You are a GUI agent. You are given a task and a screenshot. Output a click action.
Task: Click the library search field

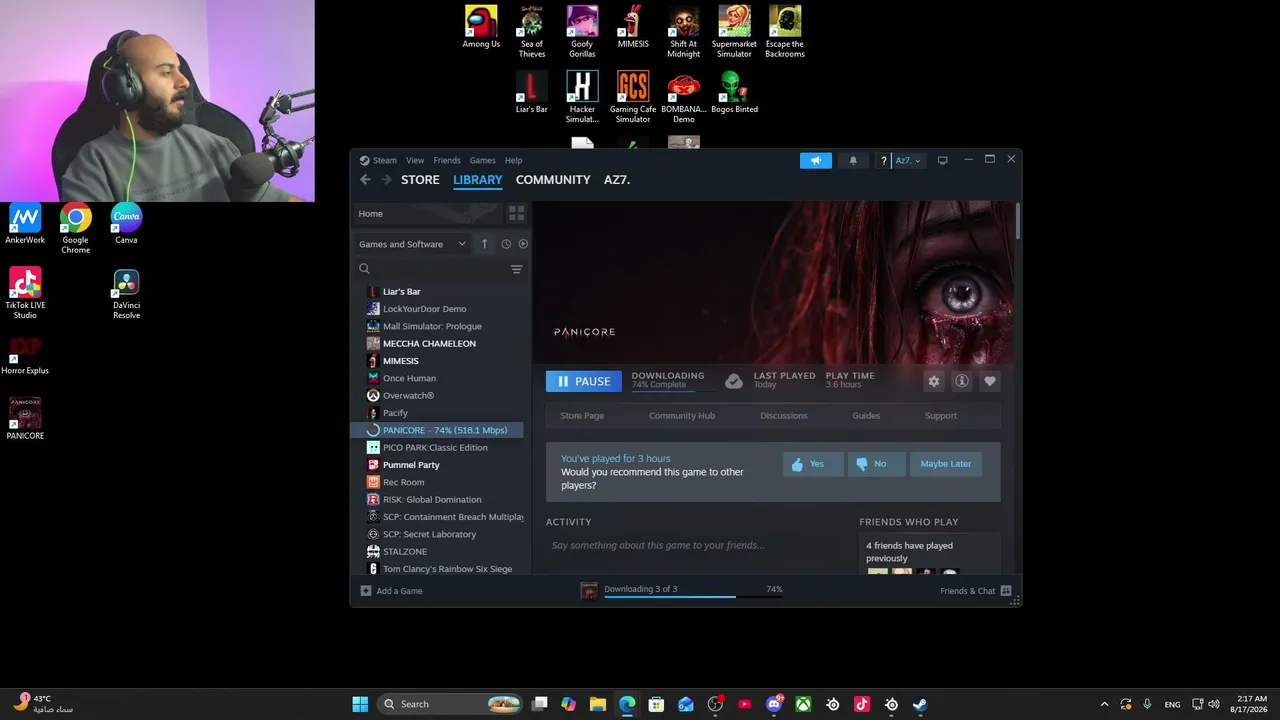point(432,269)
